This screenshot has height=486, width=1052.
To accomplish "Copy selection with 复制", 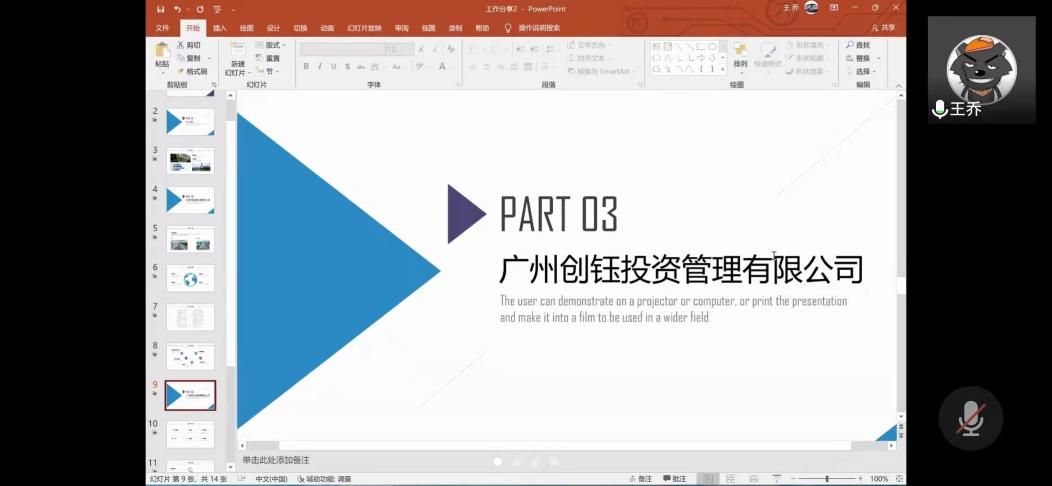I will coord(189,58).
